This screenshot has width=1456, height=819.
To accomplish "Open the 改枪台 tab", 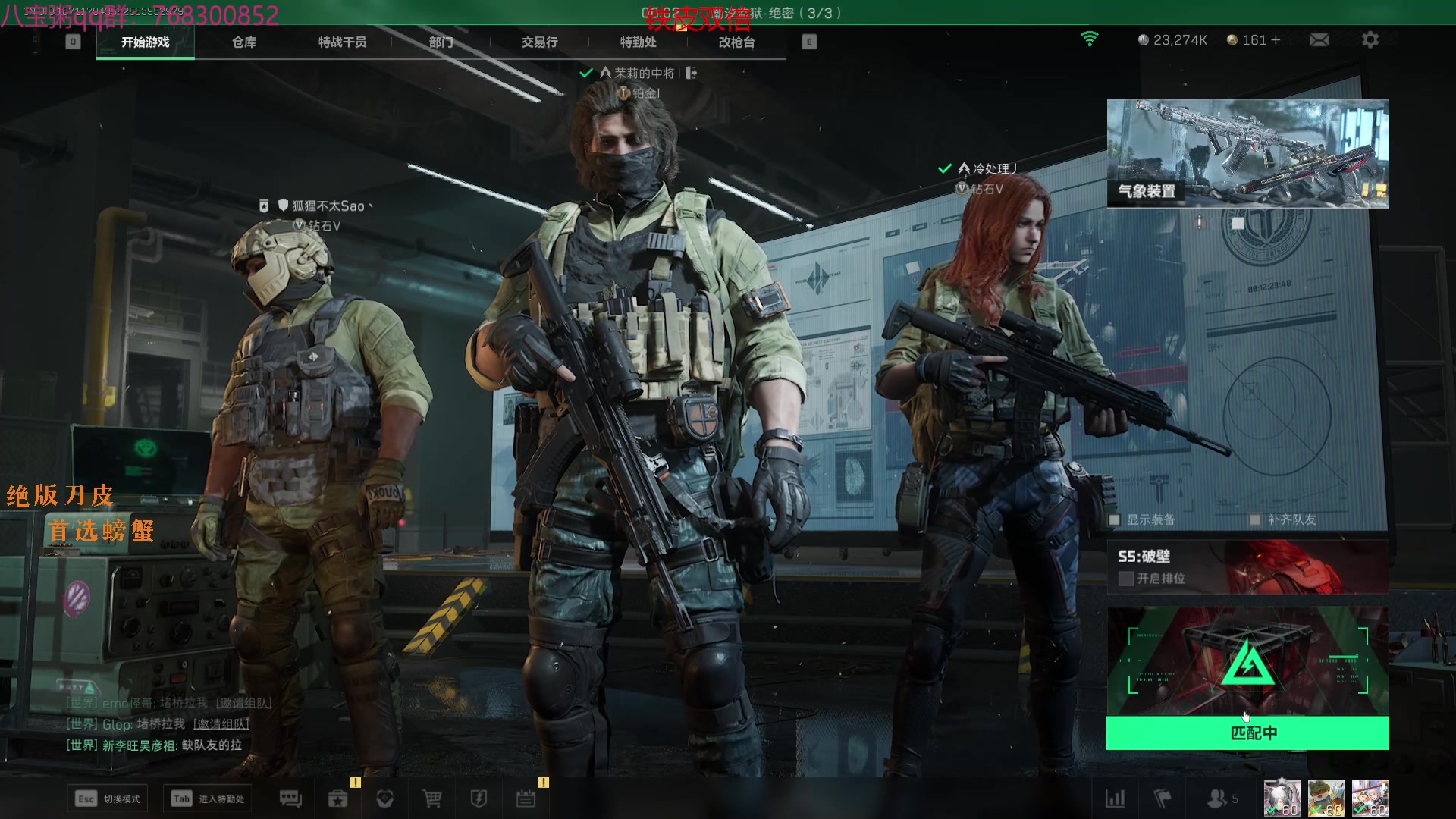I will tap(737, 42).
